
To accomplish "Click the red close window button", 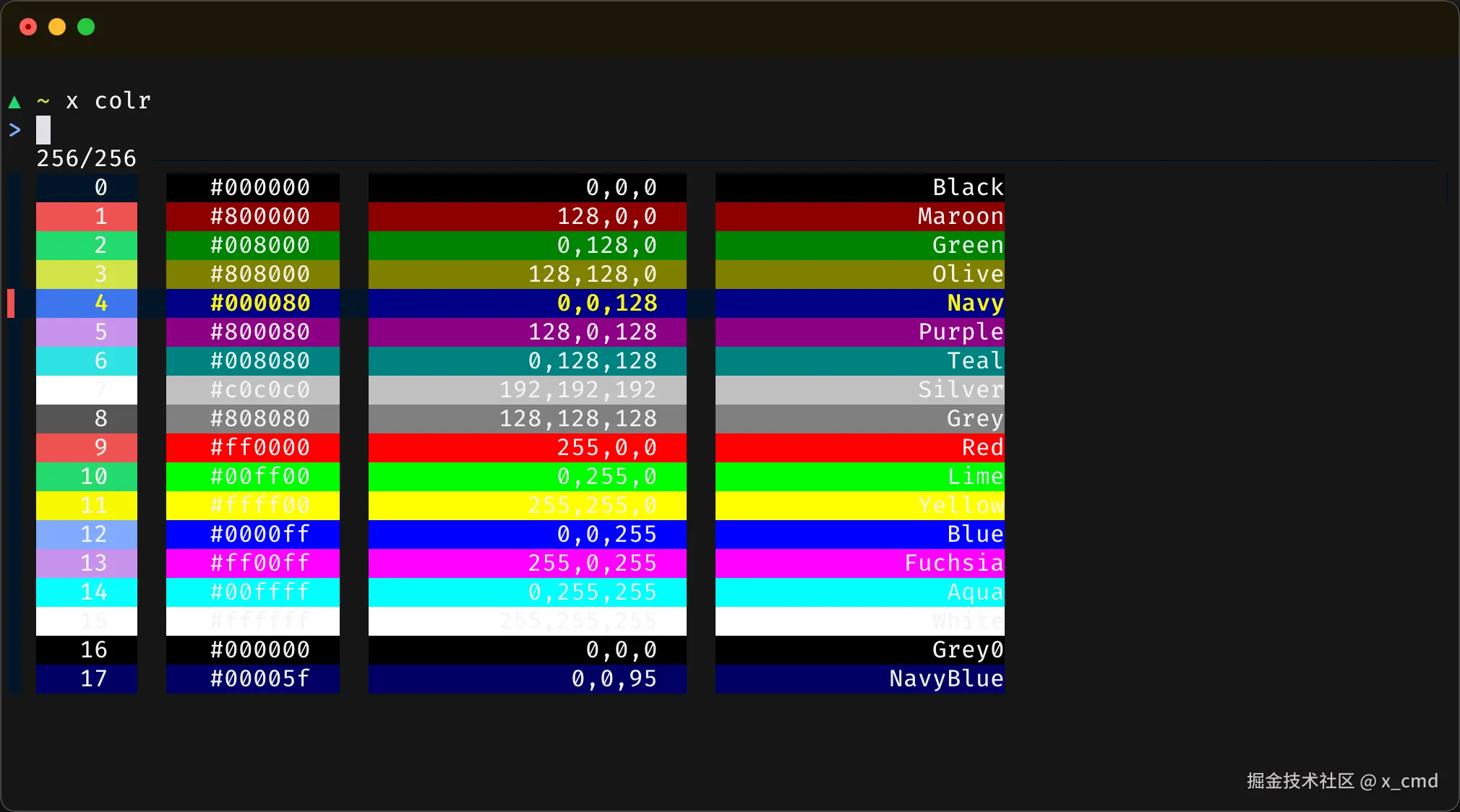I will point(28,27).
